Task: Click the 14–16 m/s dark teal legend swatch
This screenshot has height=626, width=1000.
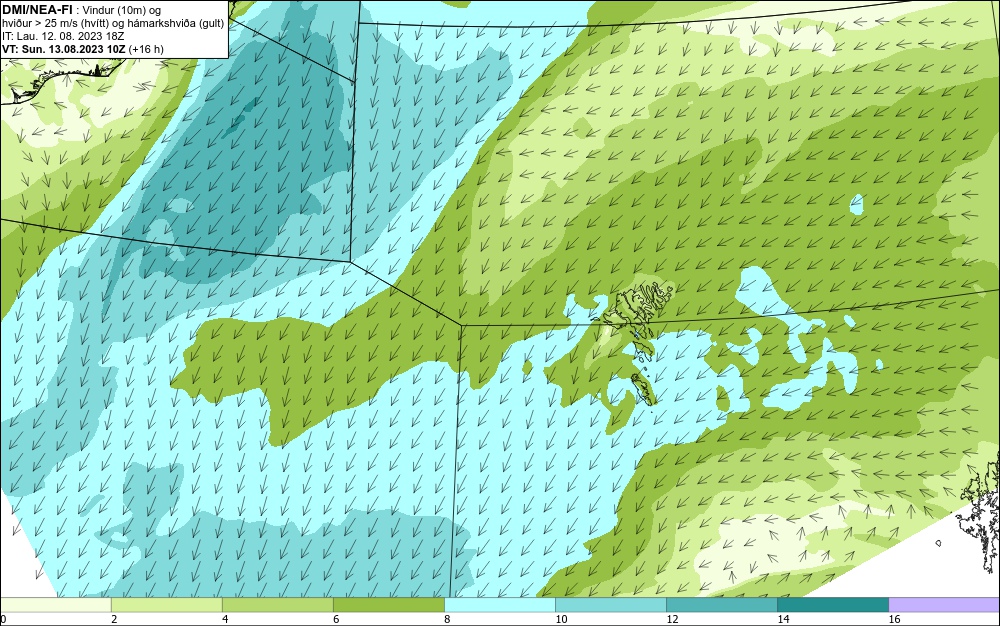Action: (x=832, y=604)
